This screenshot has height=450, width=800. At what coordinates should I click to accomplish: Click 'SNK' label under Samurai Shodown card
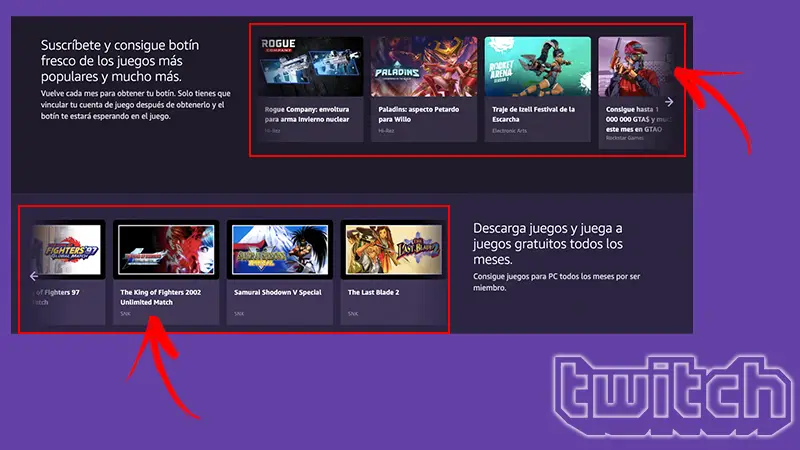pos(239,314)
